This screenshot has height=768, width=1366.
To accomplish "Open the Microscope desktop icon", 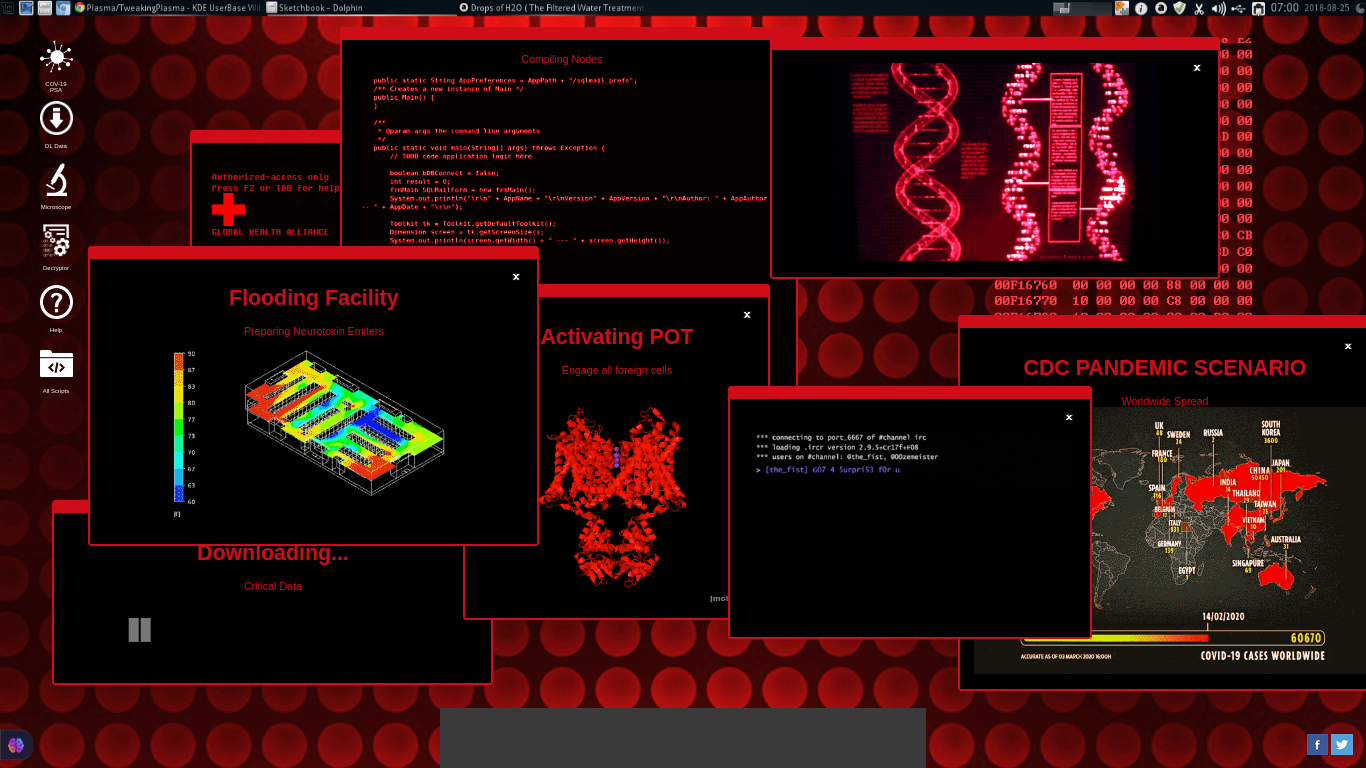I will [56, 181].
